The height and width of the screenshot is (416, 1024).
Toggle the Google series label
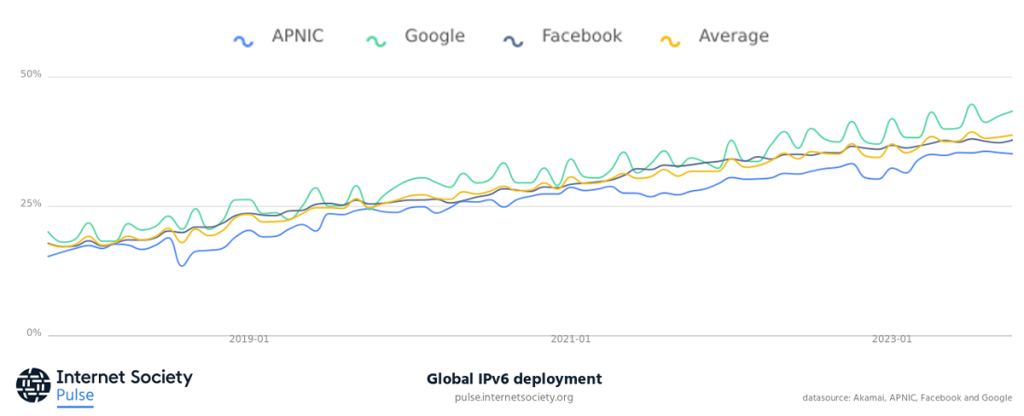click(x=434, y=37)
